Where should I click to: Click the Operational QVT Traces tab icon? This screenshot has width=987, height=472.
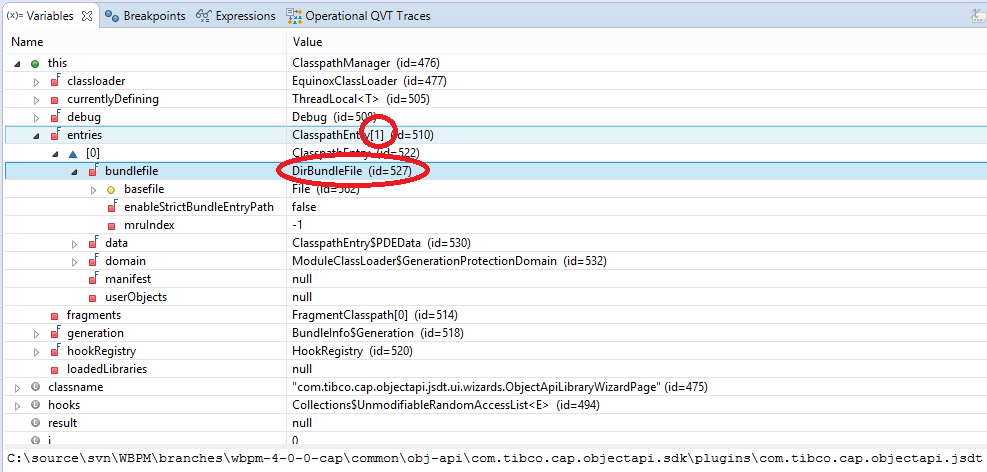pyautogui.click(x=293, y=16)
